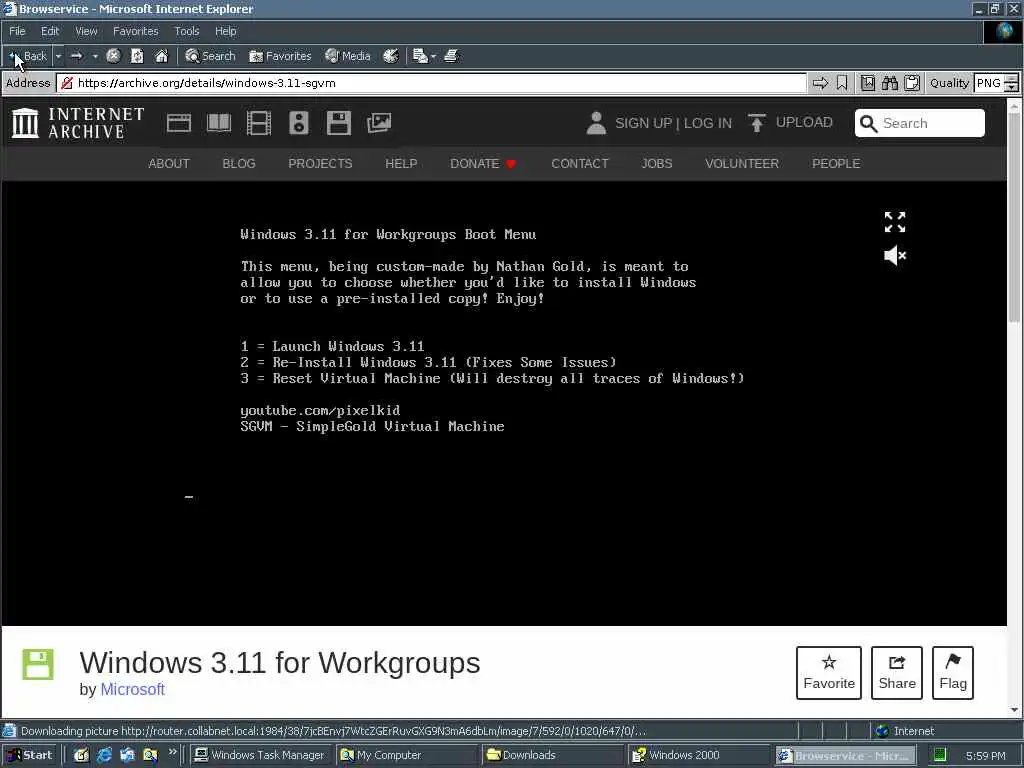Open the Media pane
Image resolution: width=1024 pixels, height=768 pixels.
(348, 56)
